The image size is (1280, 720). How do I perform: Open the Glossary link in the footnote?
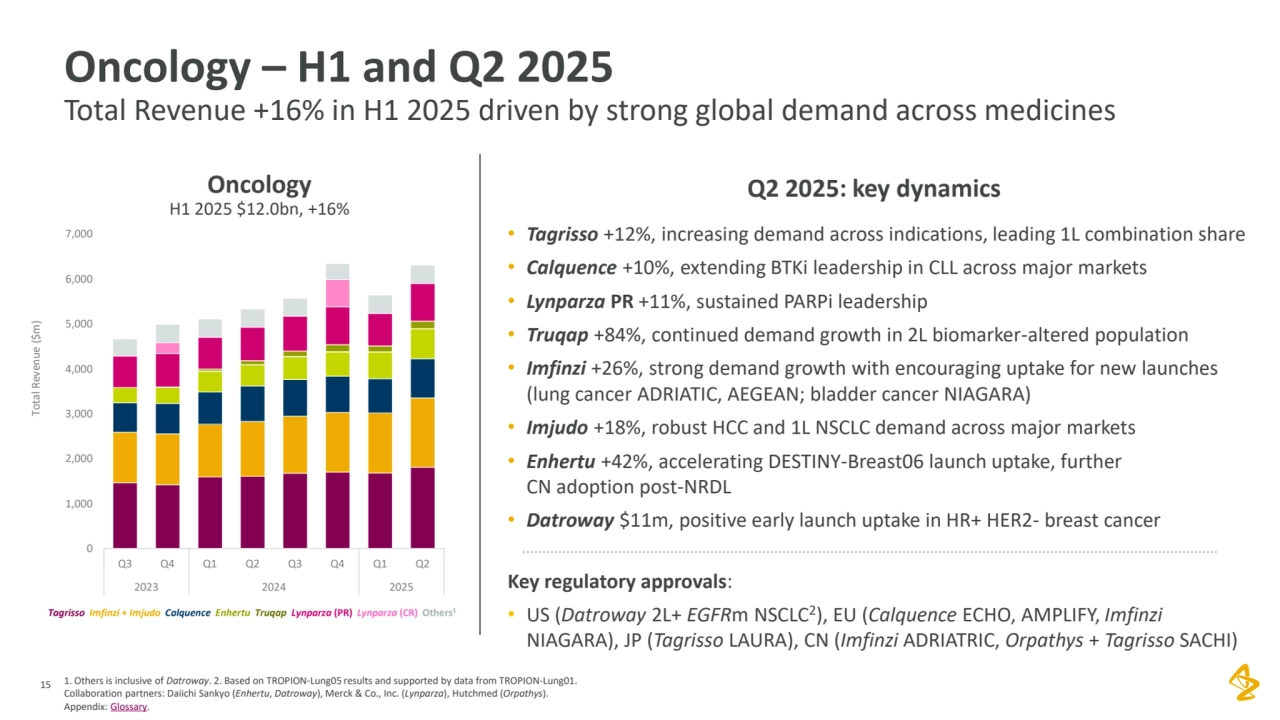[127, 706]
